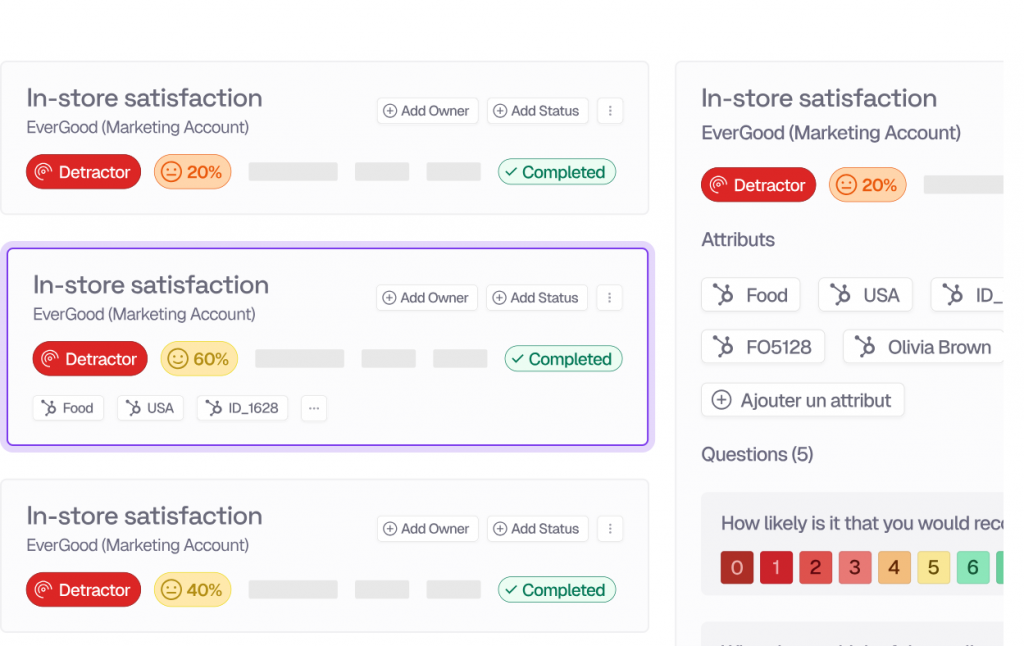
Task: Click the Completed status badge on the middle card
Action: point(563,358)
